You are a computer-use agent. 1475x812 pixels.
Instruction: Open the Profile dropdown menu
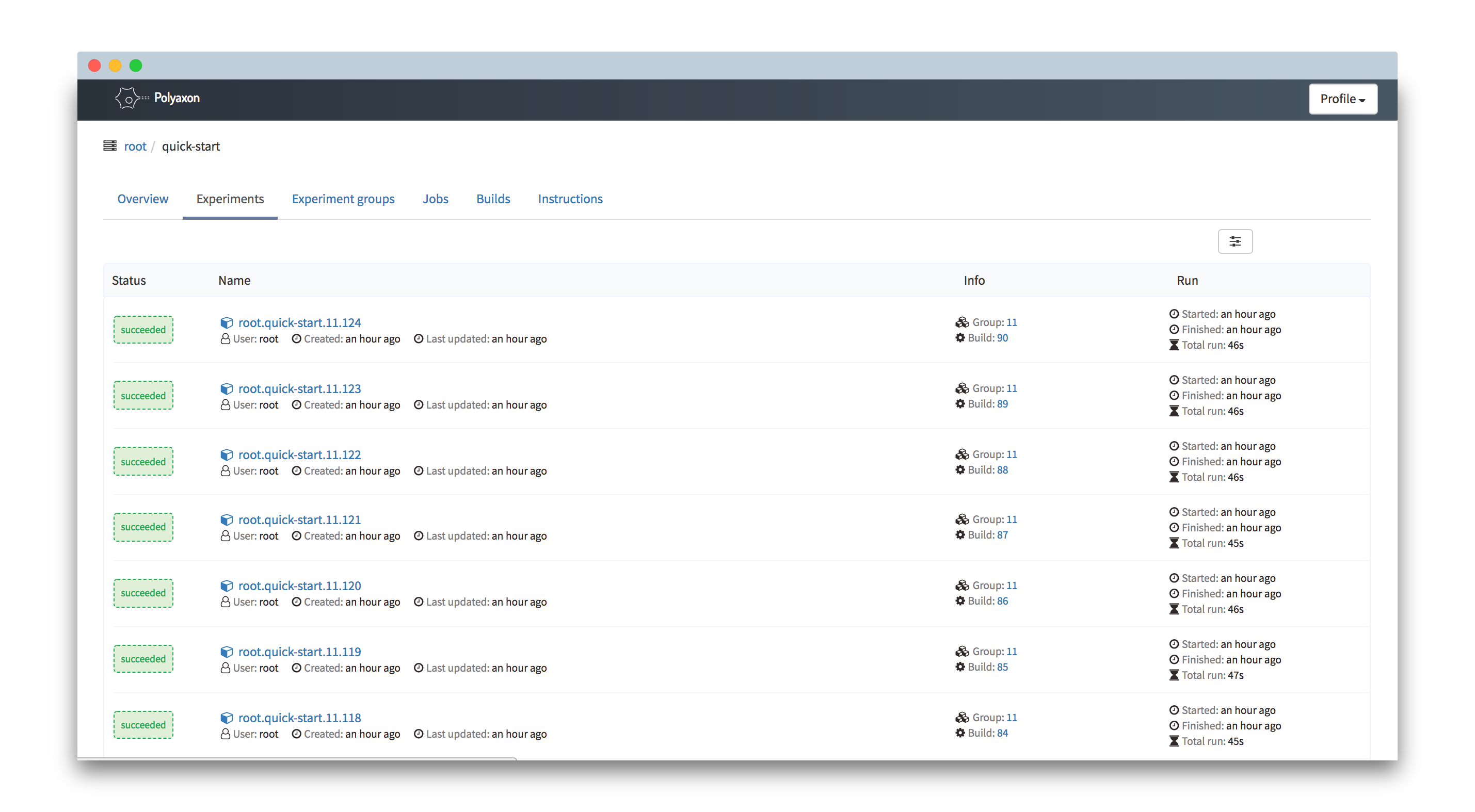[x=1342, y=99]
